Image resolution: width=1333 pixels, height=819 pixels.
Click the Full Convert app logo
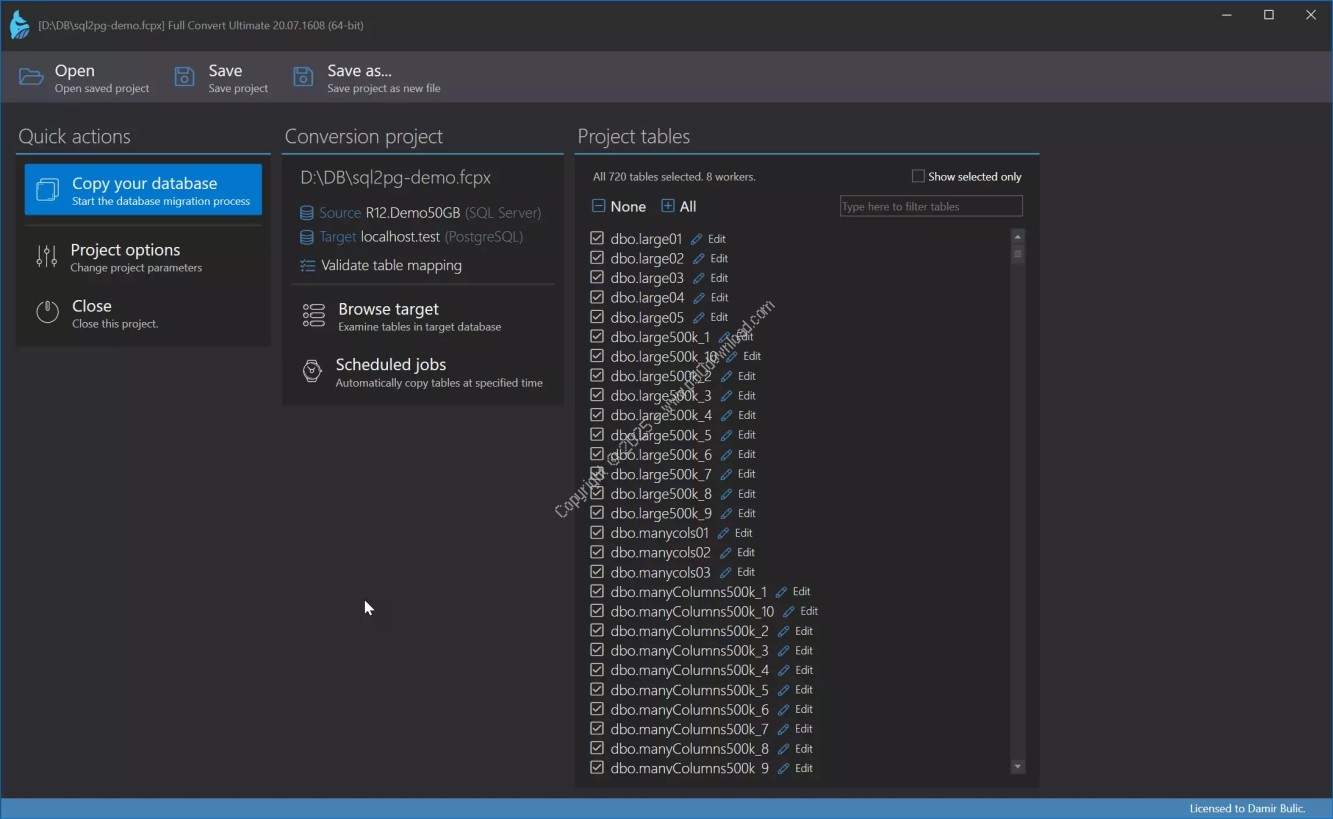click(19, 24)
